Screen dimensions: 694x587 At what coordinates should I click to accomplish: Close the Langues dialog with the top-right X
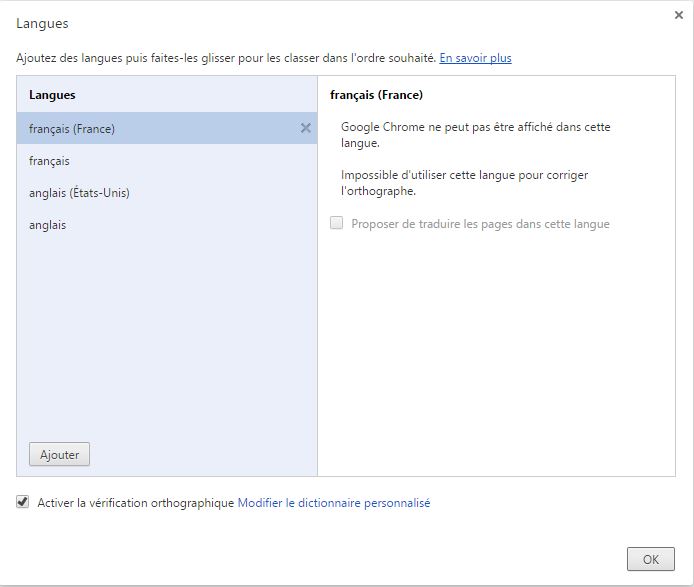679,15
